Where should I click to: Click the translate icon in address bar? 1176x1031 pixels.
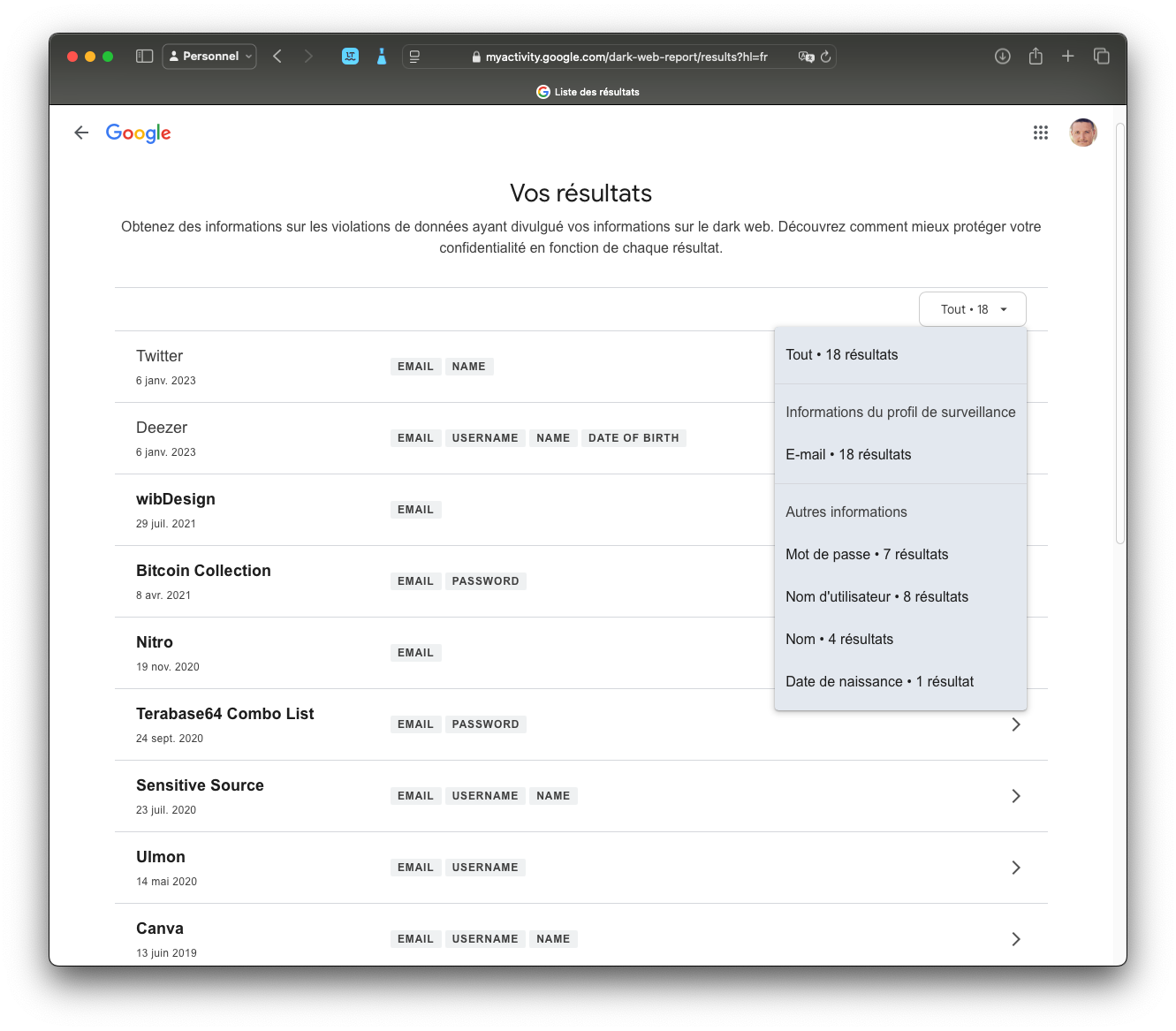pos(805,57)
